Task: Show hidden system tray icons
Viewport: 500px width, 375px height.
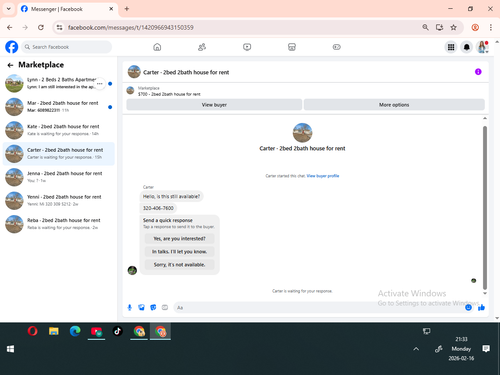Action: [416, 349]
